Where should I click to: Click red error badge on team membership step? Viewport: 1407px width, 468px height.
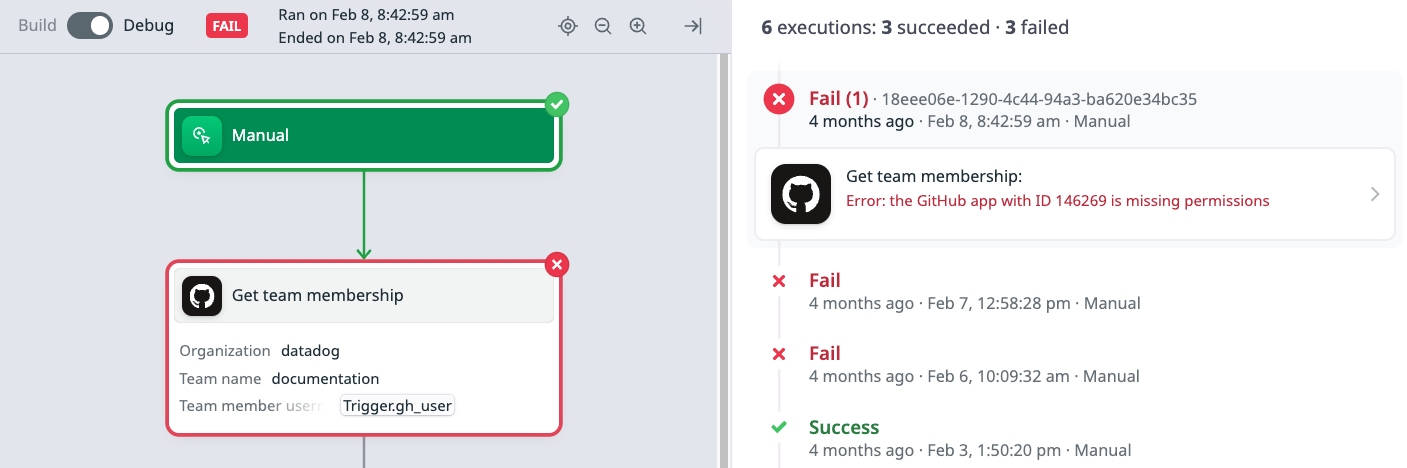tap(558, 264)
